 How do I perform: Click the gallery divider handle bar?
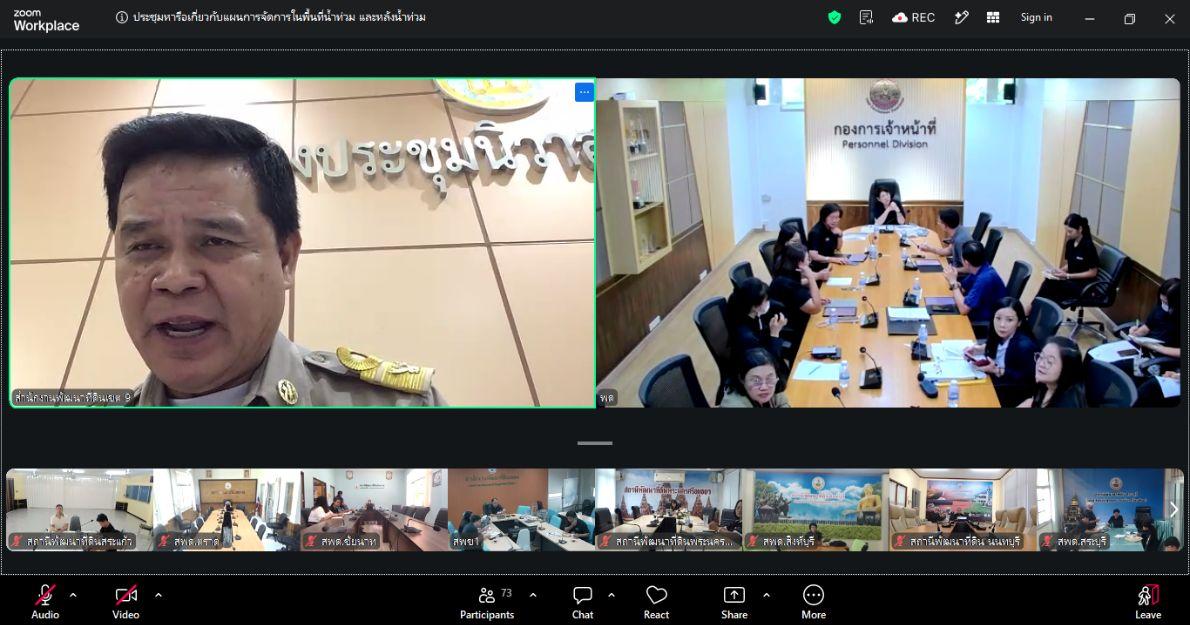pos(595,443)
